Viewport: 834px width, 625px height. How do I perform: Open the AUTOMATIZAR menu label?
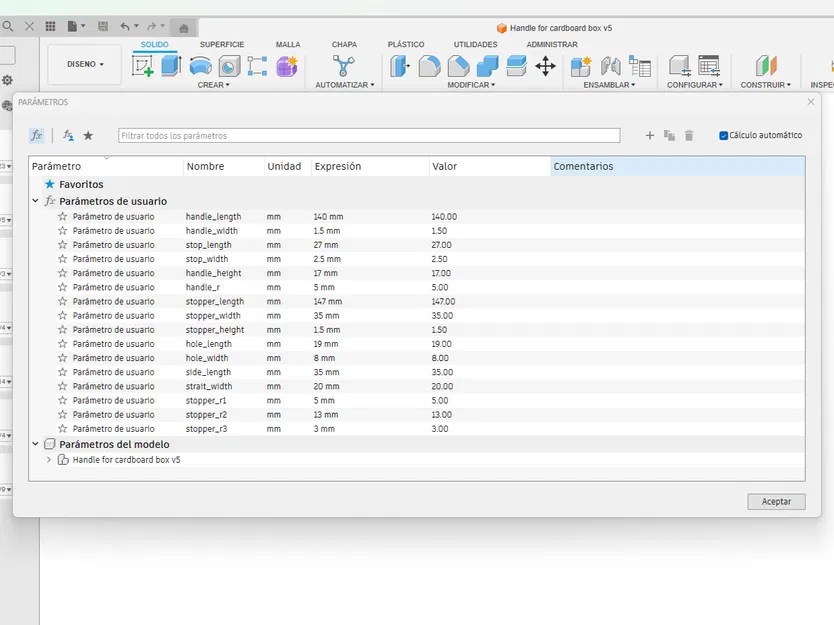tap(345, 85)
